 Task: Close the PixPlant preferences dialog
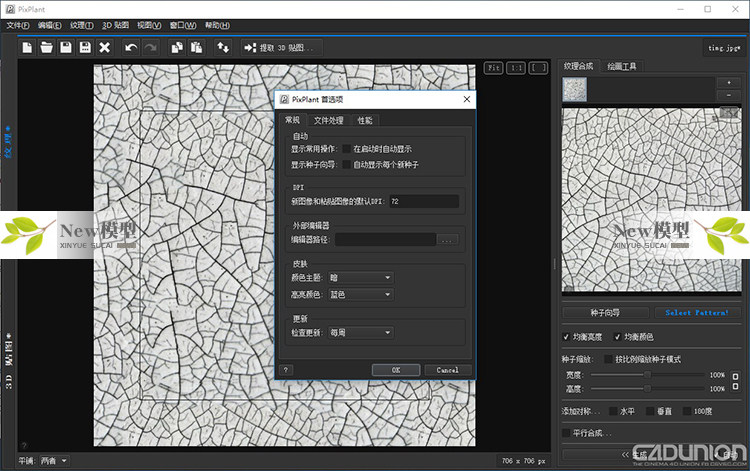tap(467, 99)
